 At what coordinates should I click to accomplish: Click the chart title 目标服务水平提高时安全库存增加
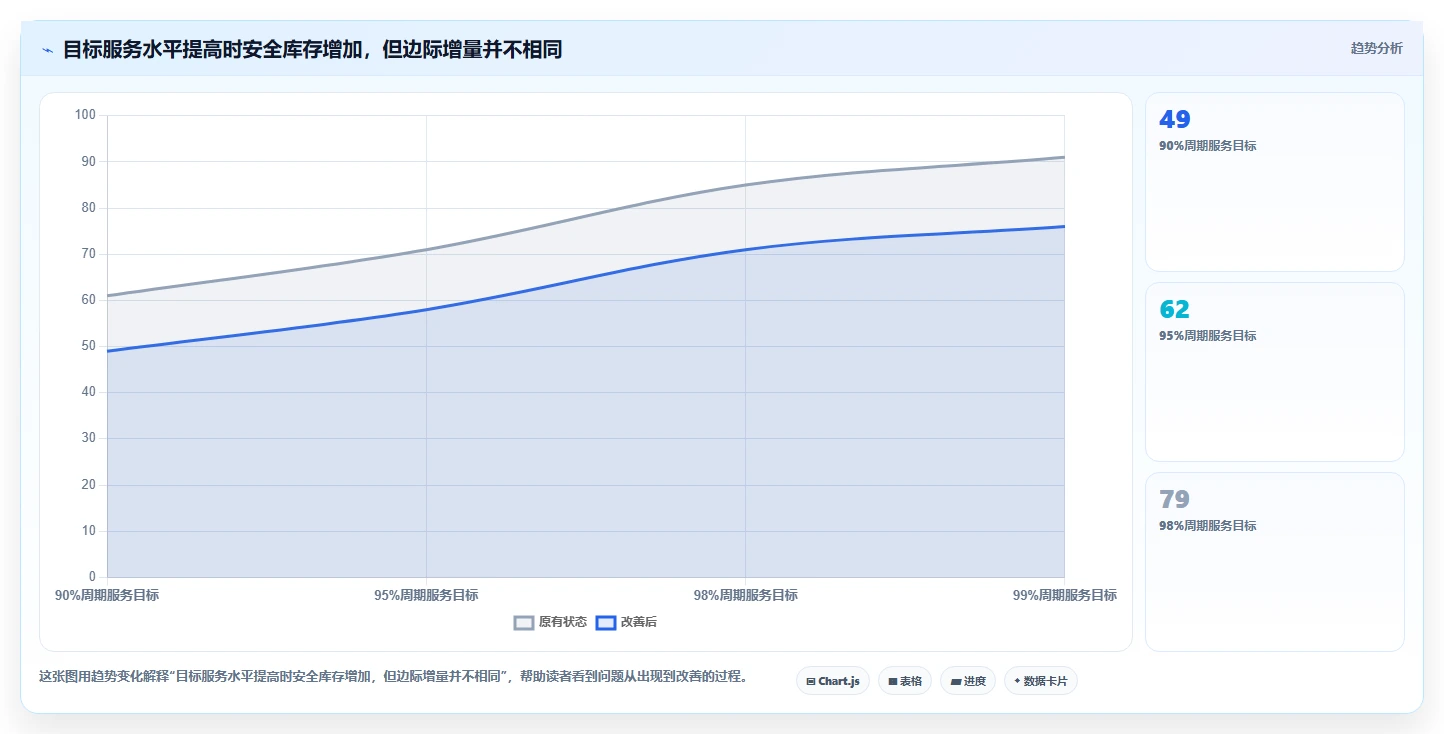(312, 49)
